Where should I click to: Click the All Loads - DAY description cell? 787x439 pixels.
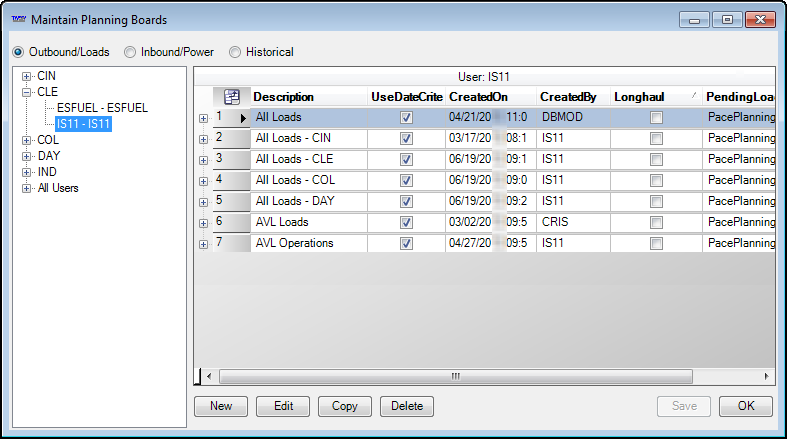click(309, 201)
